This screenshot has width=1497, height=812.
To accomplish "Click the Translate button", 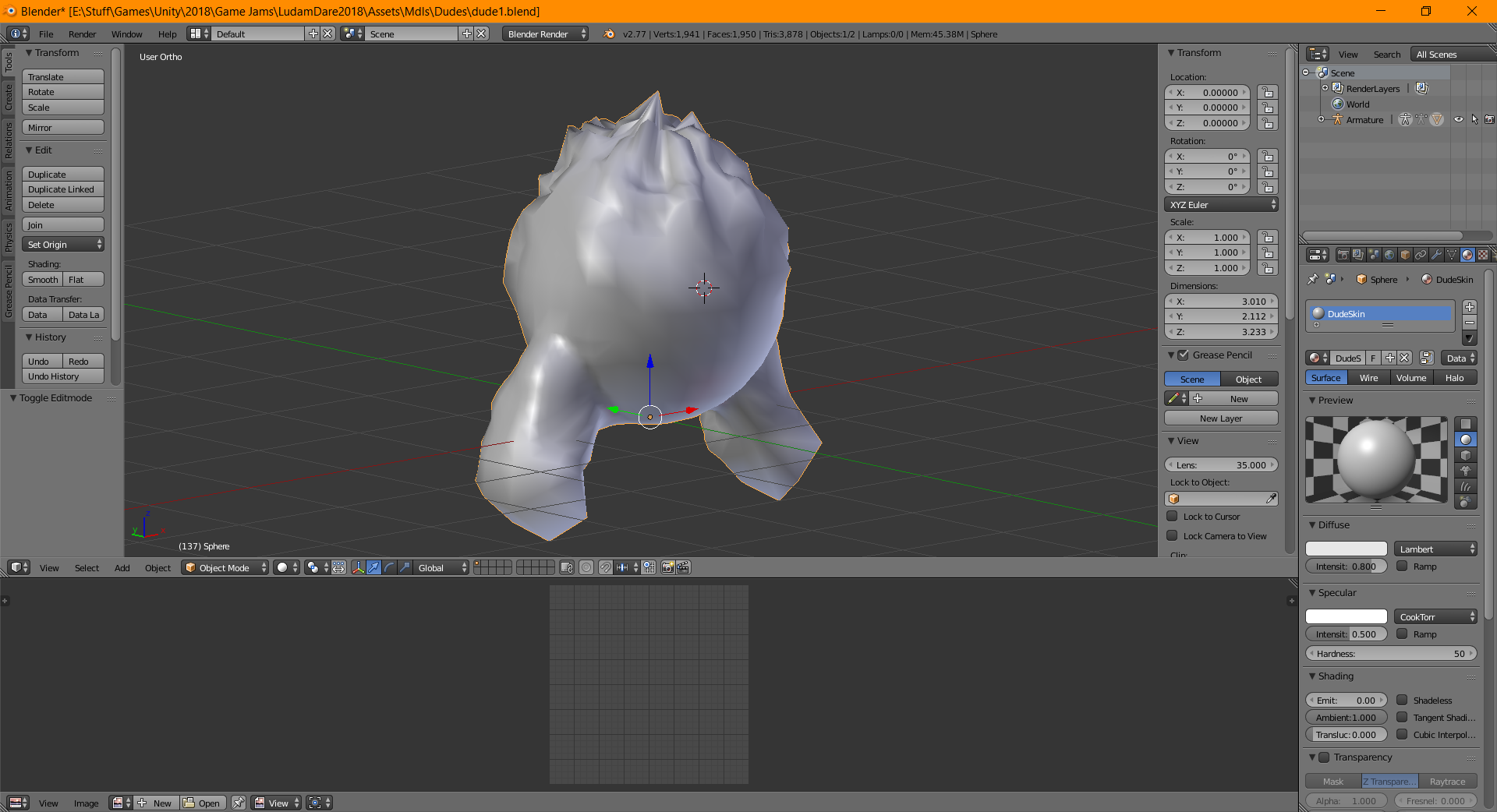I will tap(63, 76).
